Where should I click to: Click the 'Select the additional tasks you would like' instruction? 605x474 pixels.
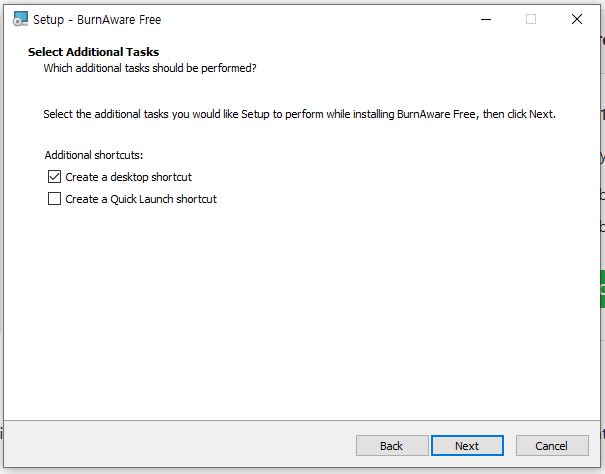299,114
